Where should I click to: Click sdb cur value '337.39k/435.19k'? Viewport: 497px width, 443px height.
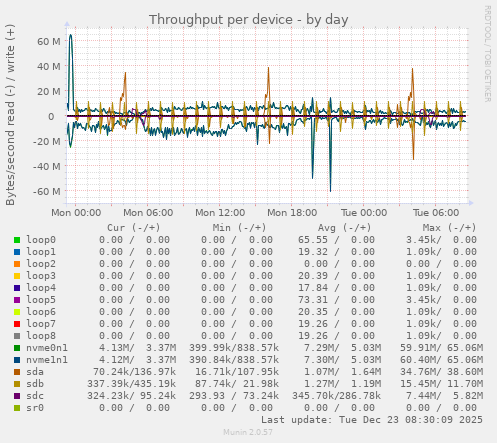coord(132,384)
